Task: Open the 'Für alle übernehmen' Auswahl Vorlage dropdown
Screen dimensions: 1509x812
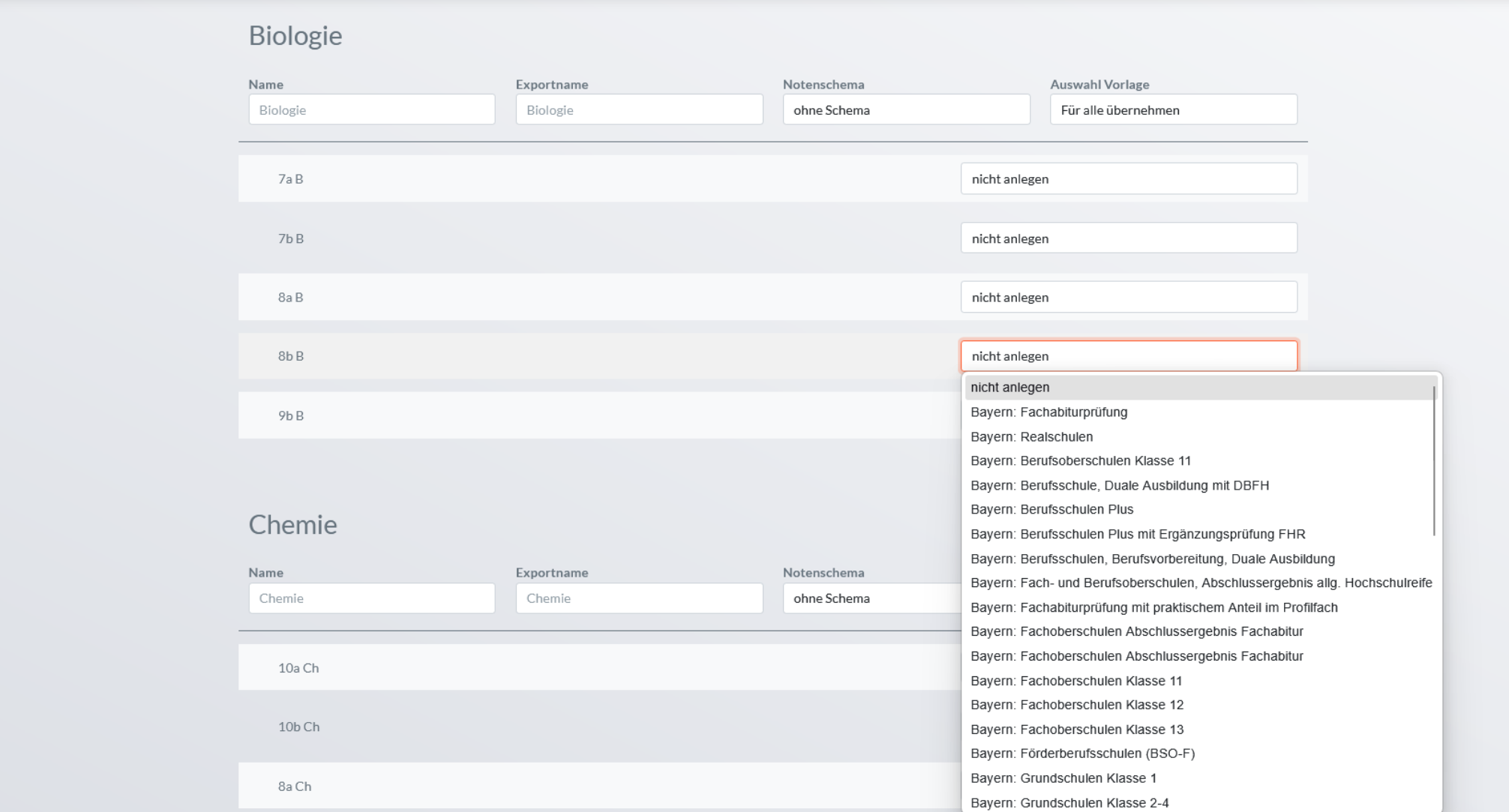Action: pos(1173,109)
